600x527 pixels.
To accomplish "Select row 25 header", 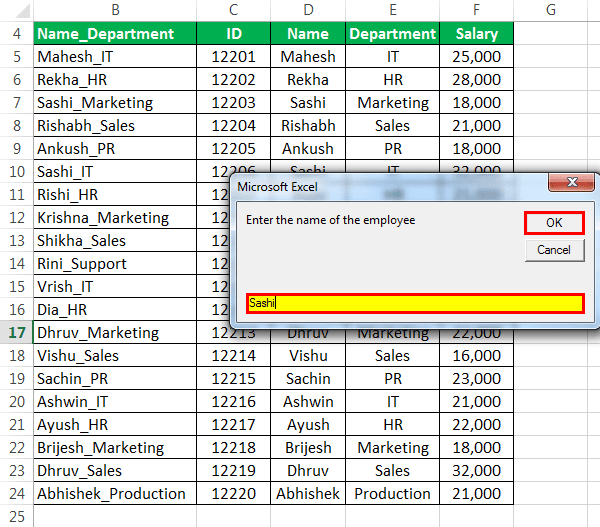I will point(17,516).
